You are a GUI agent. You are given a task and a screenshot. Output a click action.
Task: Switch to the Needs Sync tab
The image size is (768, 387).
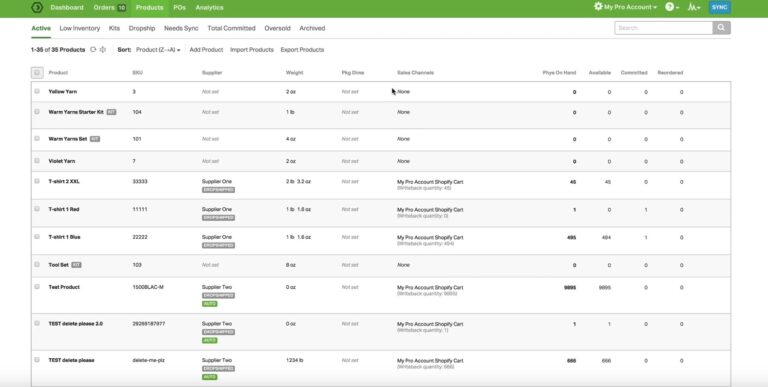click(181, 28)
